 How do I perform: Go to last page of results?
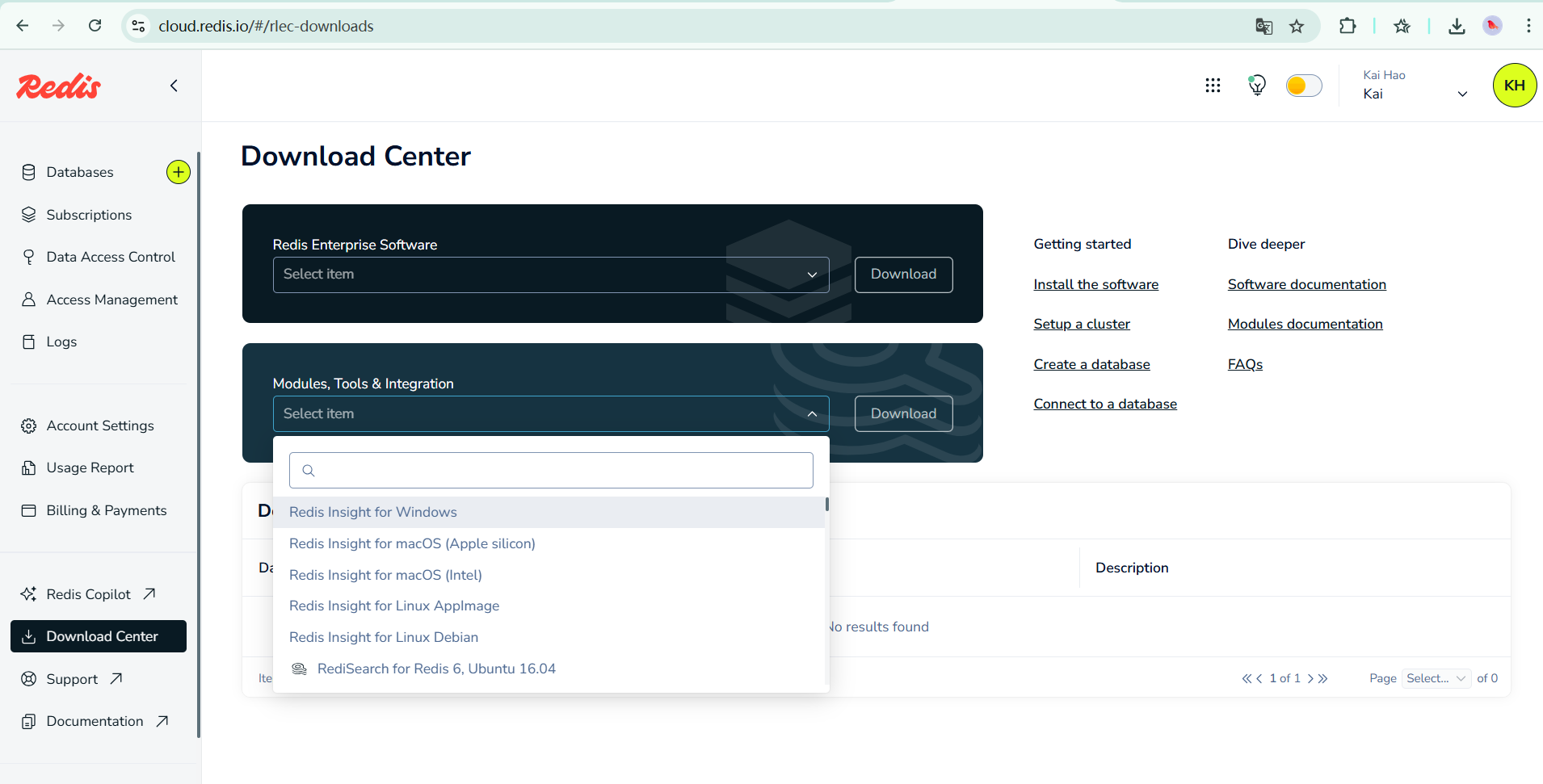(x=1322, y=678)
